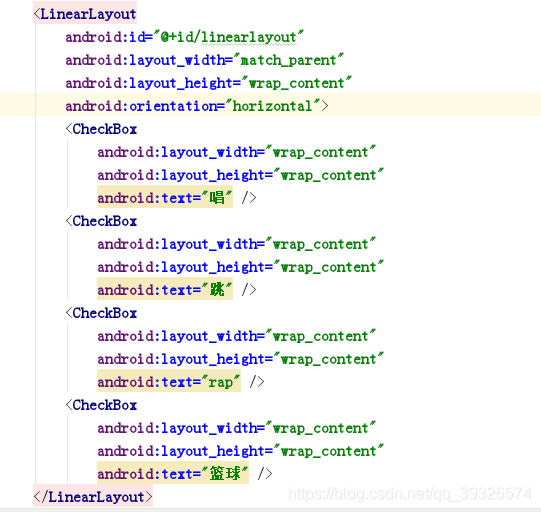
Task: Click the self-closing tag after rap
Action: click(x=257, y=382)
